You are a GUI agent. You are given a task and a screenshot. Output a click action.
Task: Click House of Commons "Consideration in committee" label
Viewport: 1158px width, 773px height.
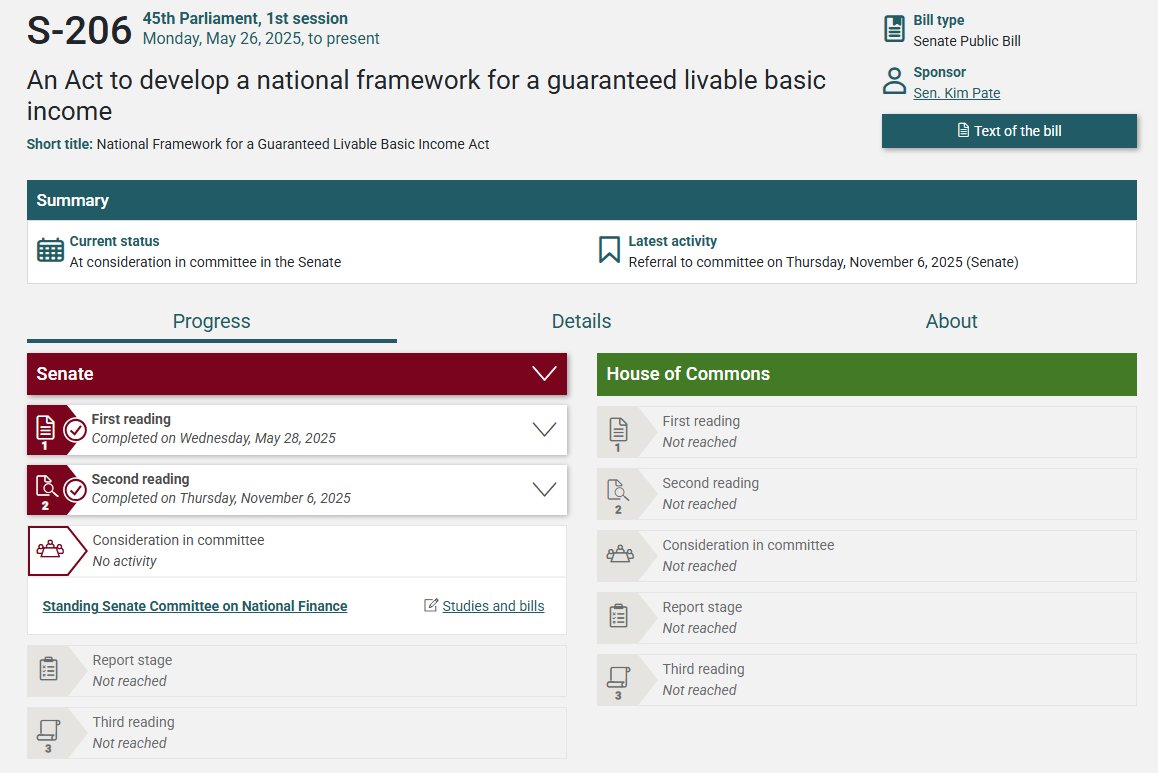(748, 545)
